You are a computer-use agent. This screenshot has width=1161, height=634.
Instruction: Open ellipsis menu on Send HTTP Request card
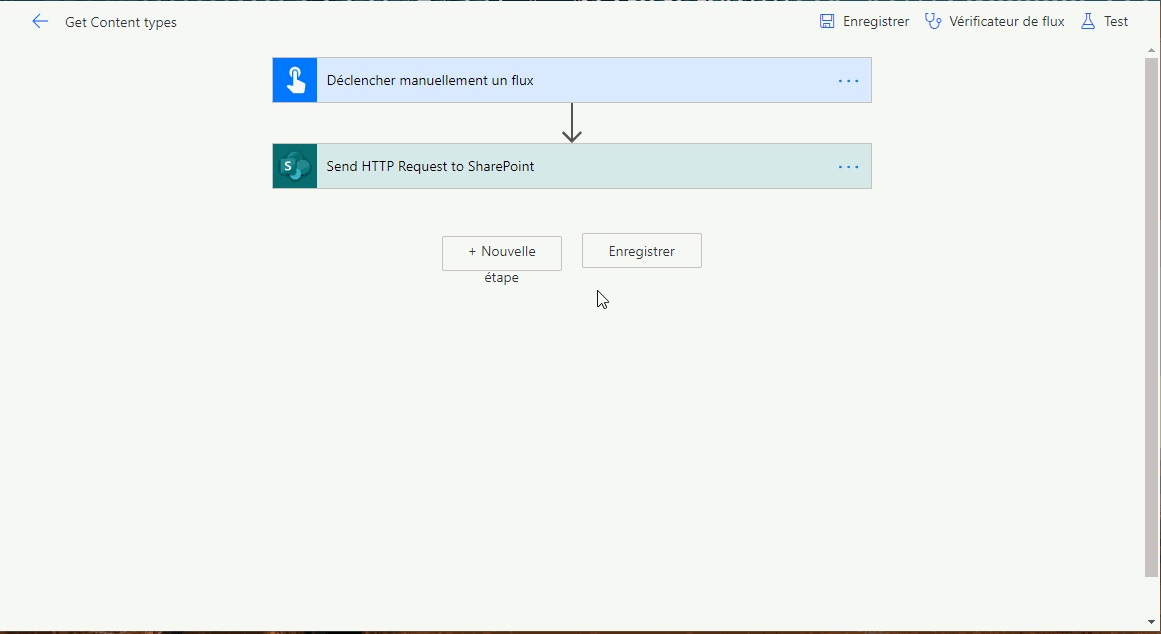coord(849,167)
